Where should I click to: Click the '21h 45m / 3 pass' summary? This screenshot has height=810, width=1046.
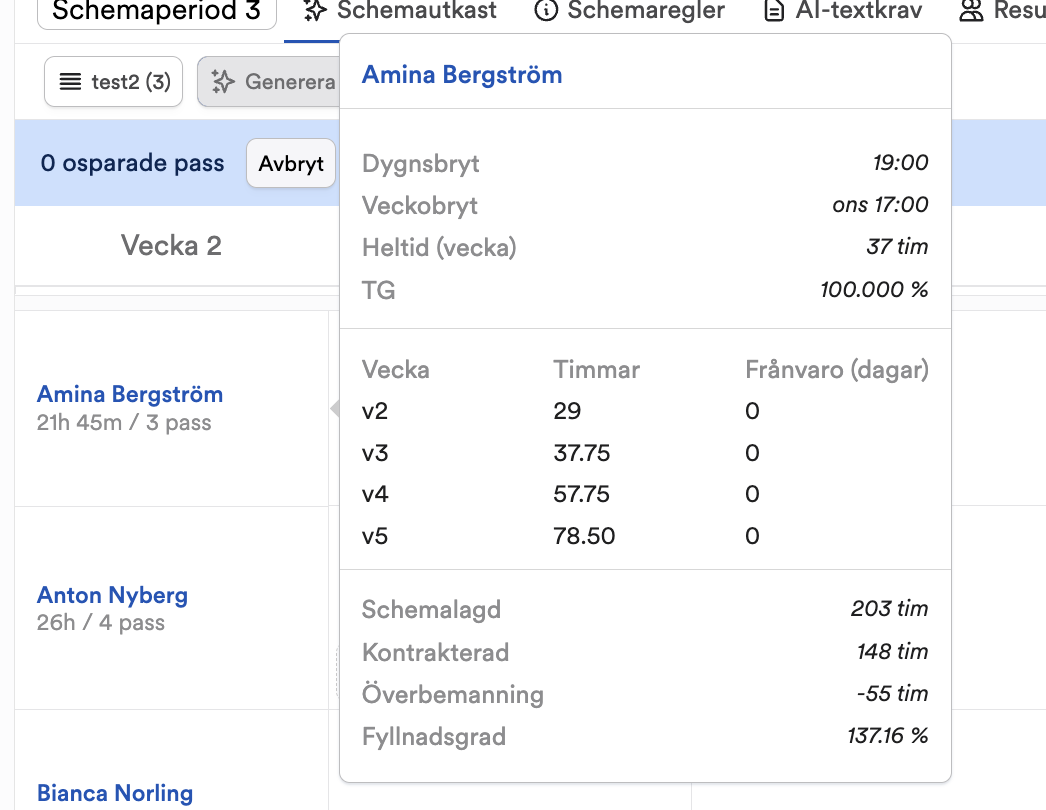pyautogui.click(x=124, y=422)
